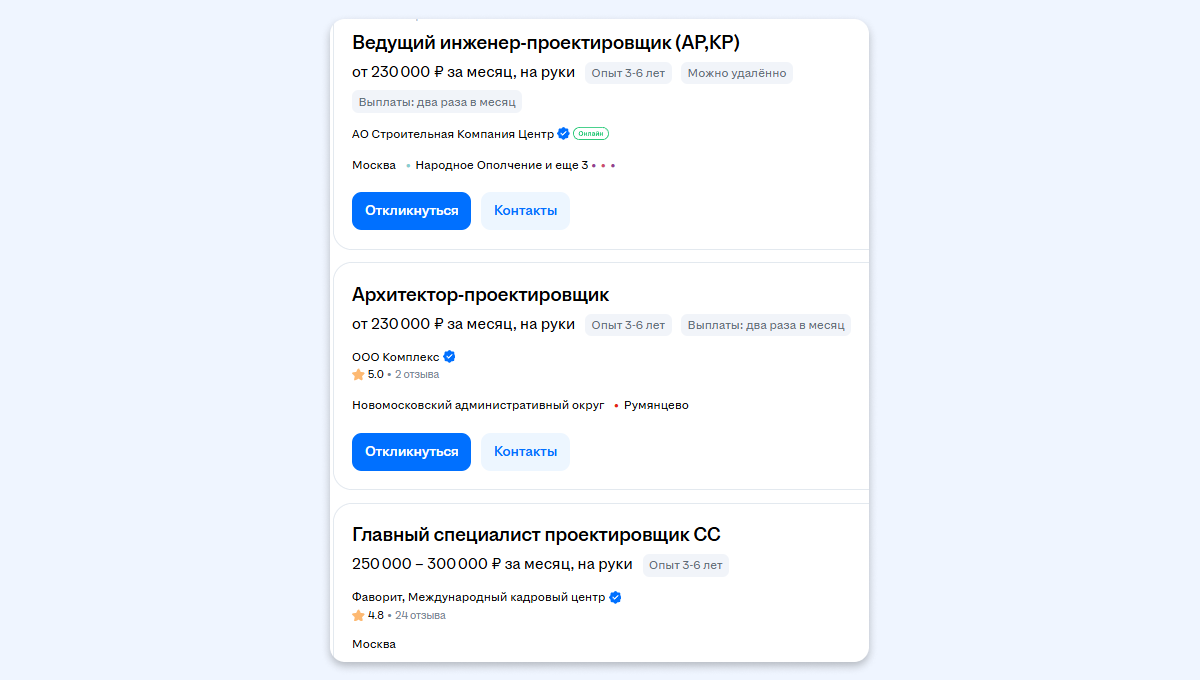Open the Архитектор-проектировщик vacancy title
Viewport: 1200px width, 680px height.
[x=480, y=295]
